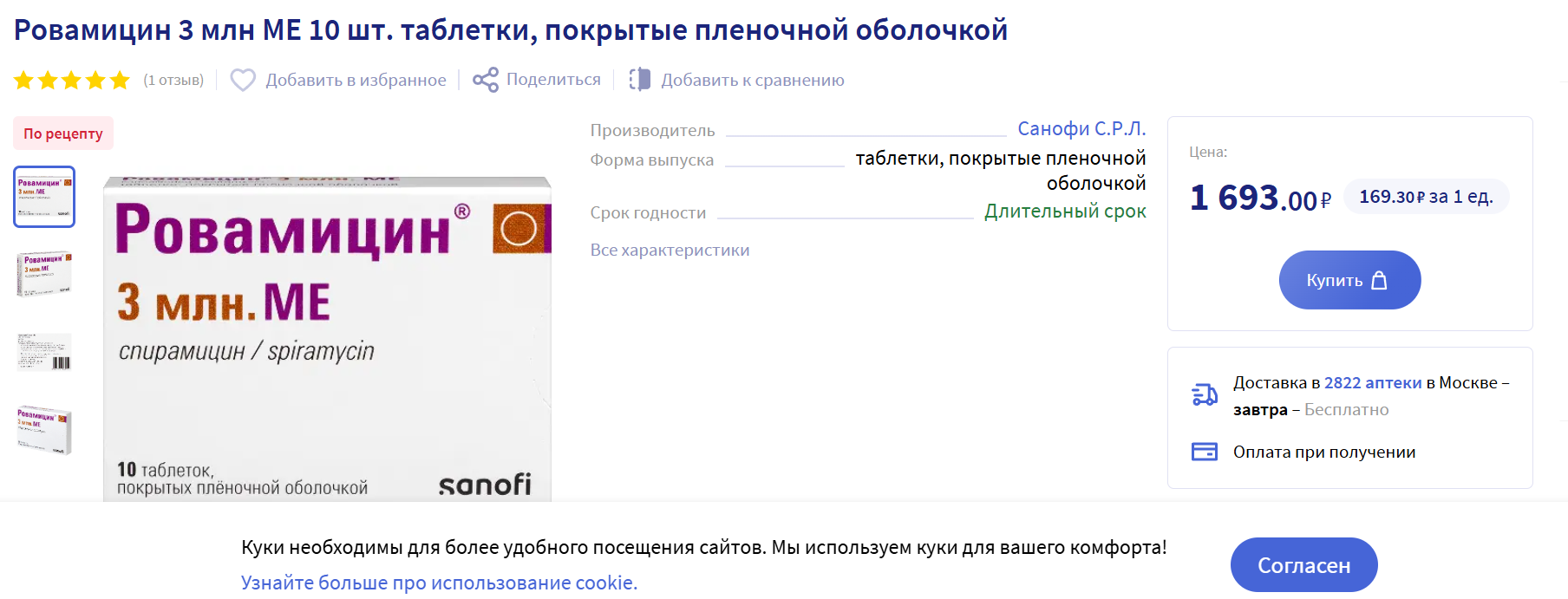Viewport: 1568px width, 599px height.
Task: Click the five-star rating
Action: [x=72, y=81]
